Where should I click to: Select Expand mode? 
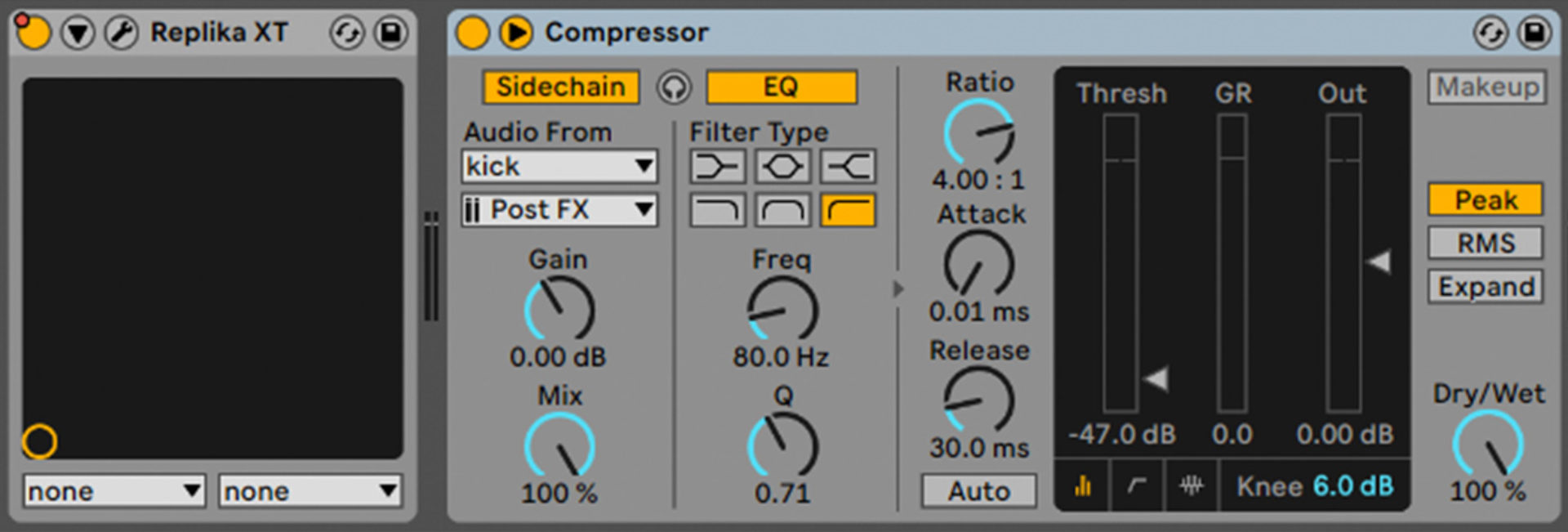pyautogui.click(x=1486, y=287)
